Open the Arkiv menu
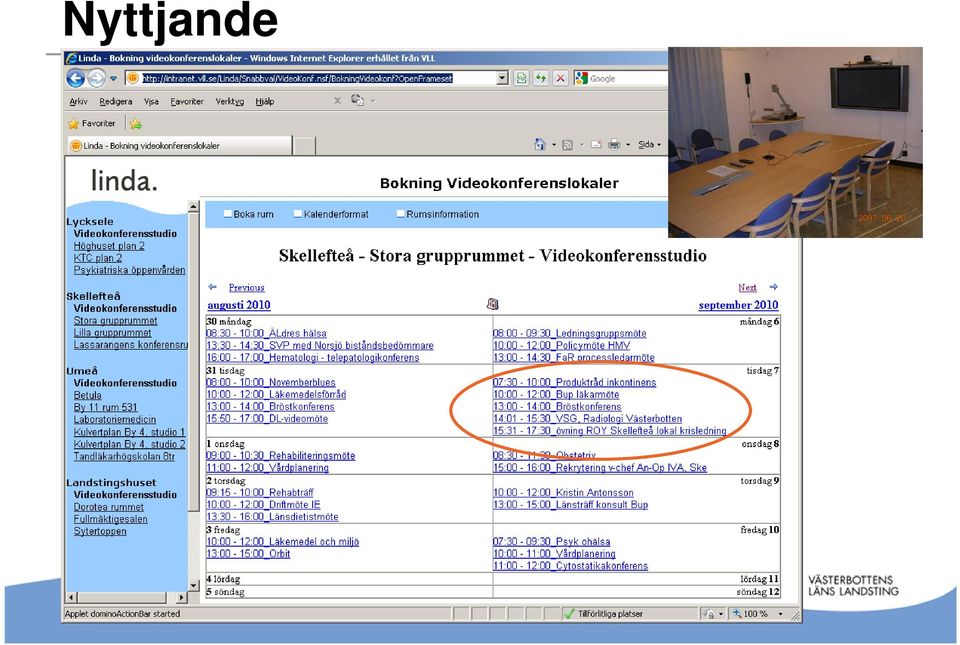This screenshot has height=645, width=960. pos(78,102)
